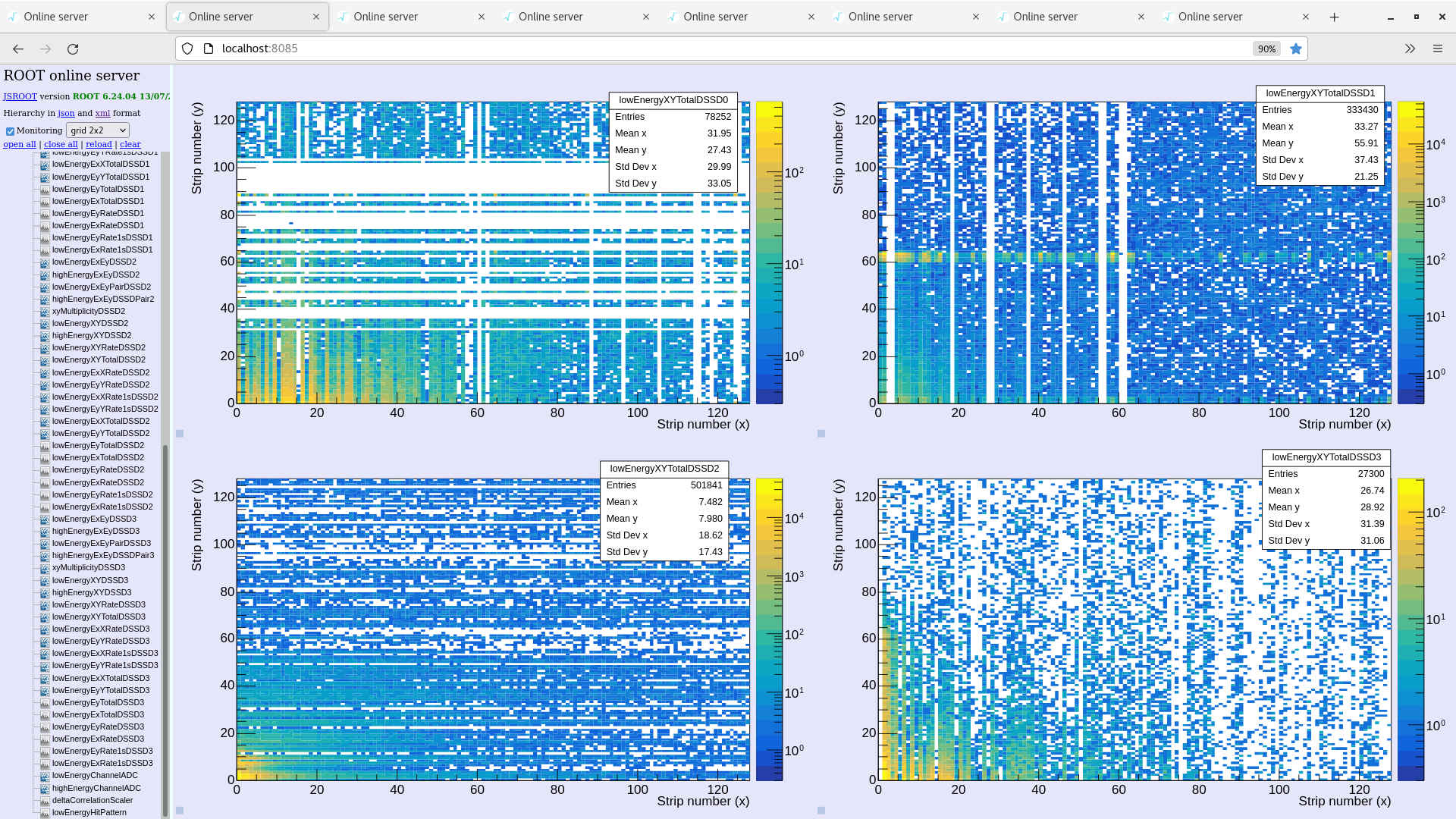Open the browser hamburger application menu

tap(1438, 49)
